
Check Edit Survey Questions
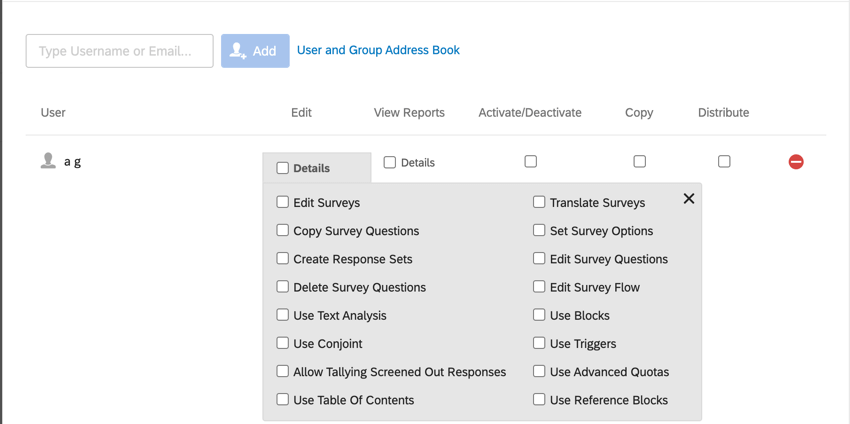[539, 259]
